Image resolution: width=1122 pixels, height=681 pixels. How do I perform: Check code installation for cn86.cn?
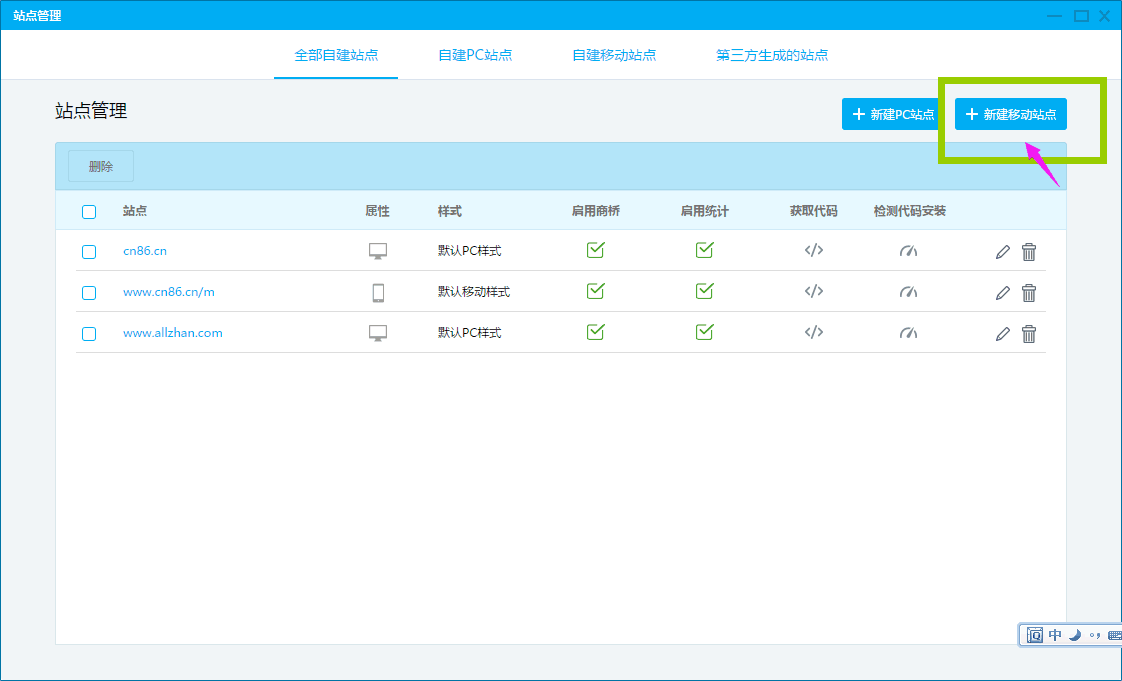coord(908,251)
